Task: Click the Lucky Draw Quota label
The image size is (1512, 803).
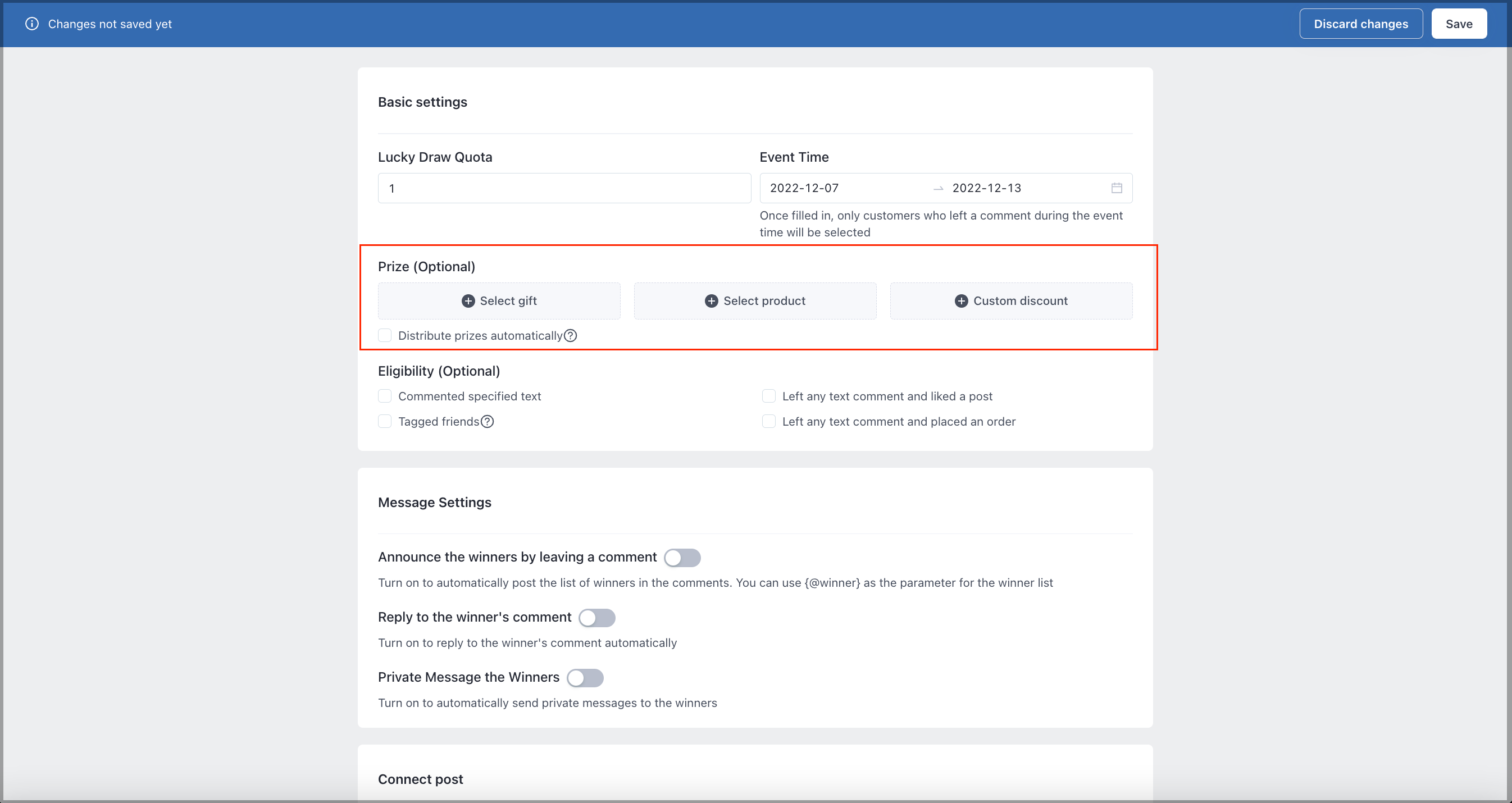Action: (435, 157)
